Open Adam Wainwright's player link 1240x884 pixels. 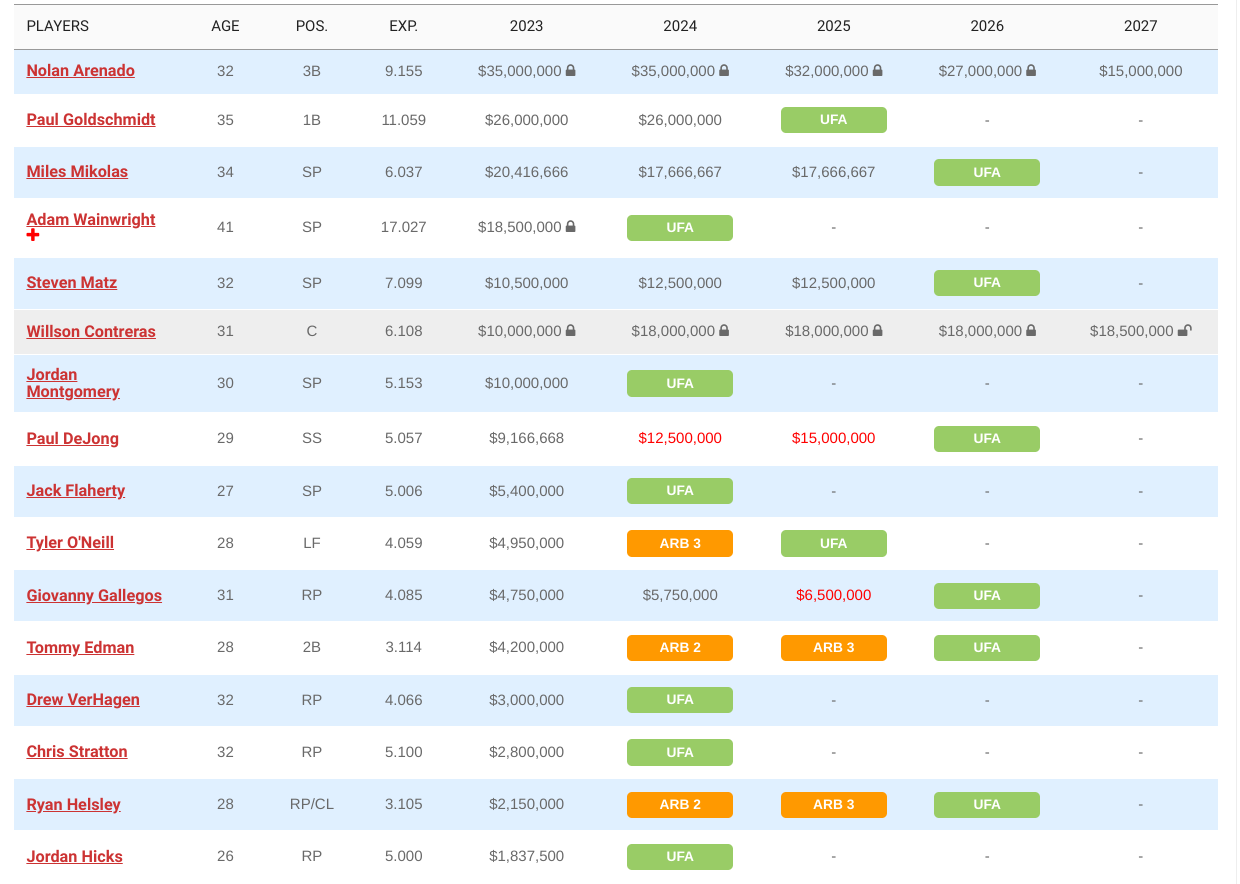click(91, 219)
